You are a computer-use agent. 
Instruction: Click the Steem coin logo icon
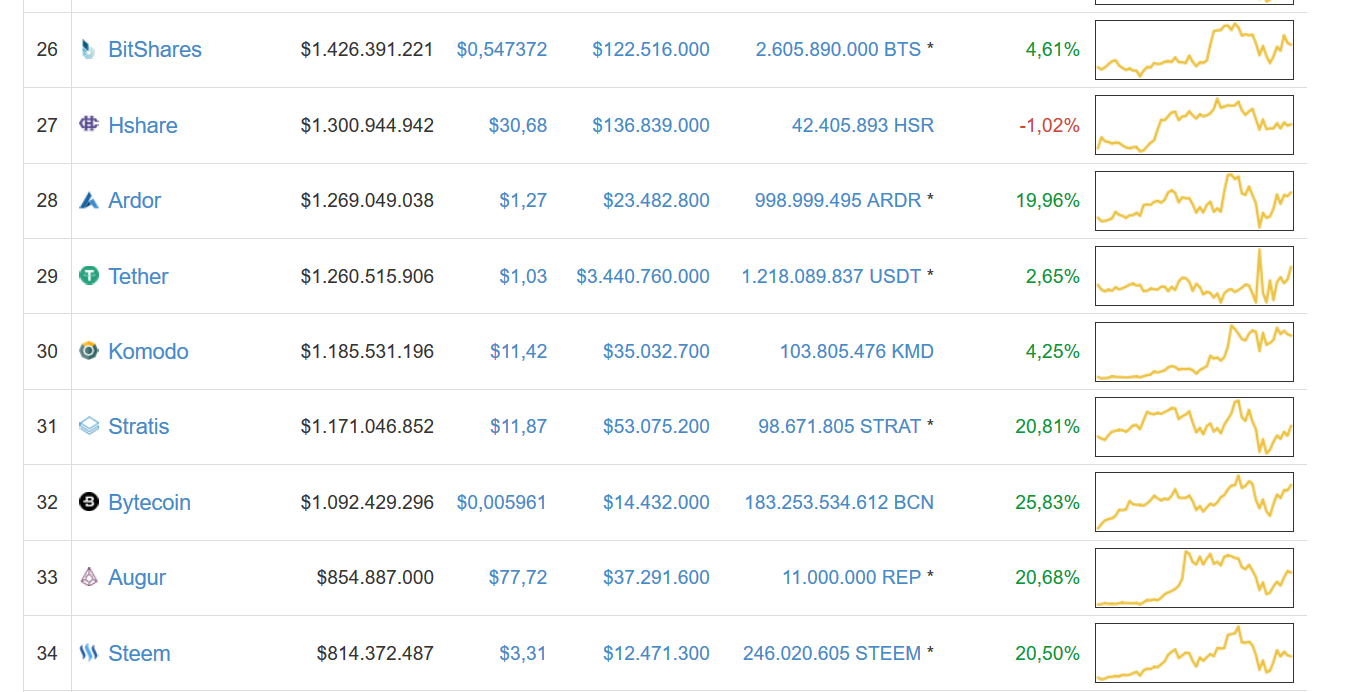coord(89,653)
